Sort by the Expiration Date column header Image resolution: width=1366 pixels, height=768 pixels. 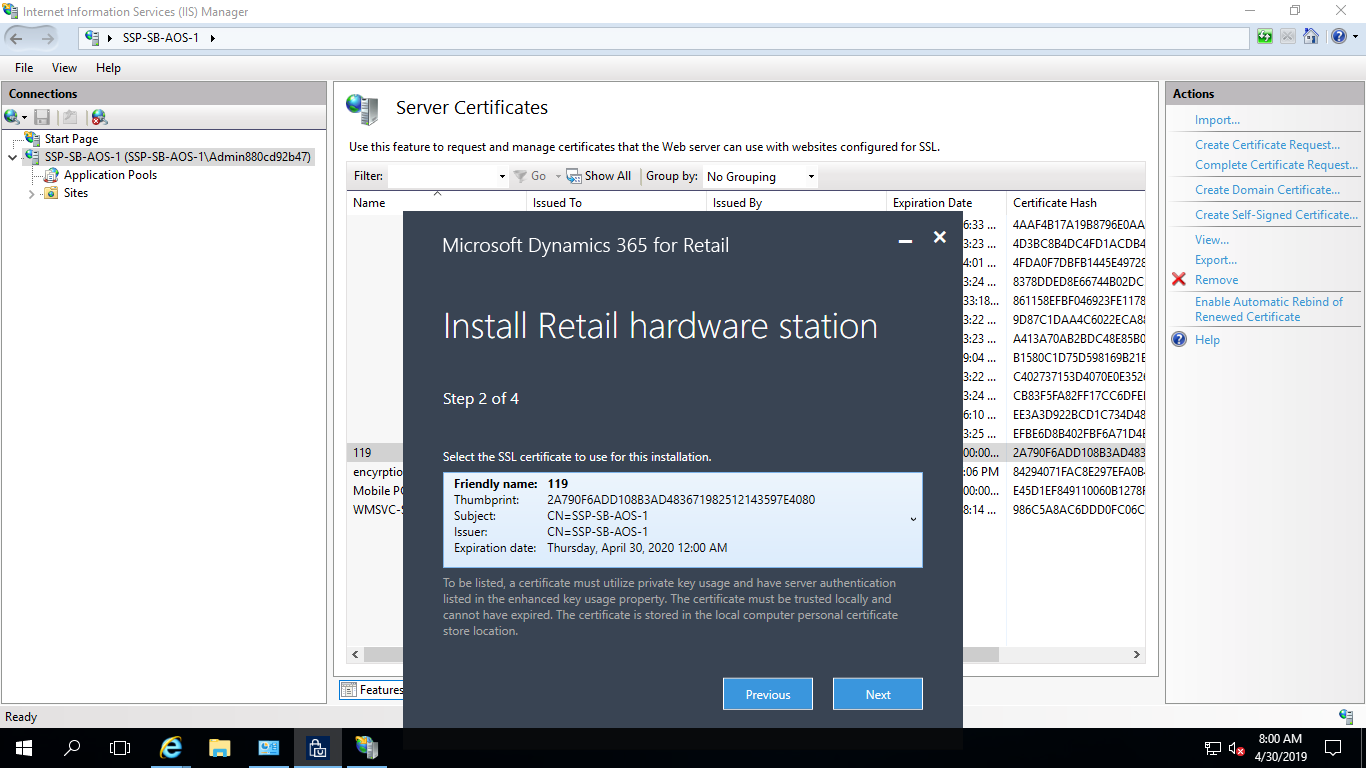point(946,202)
